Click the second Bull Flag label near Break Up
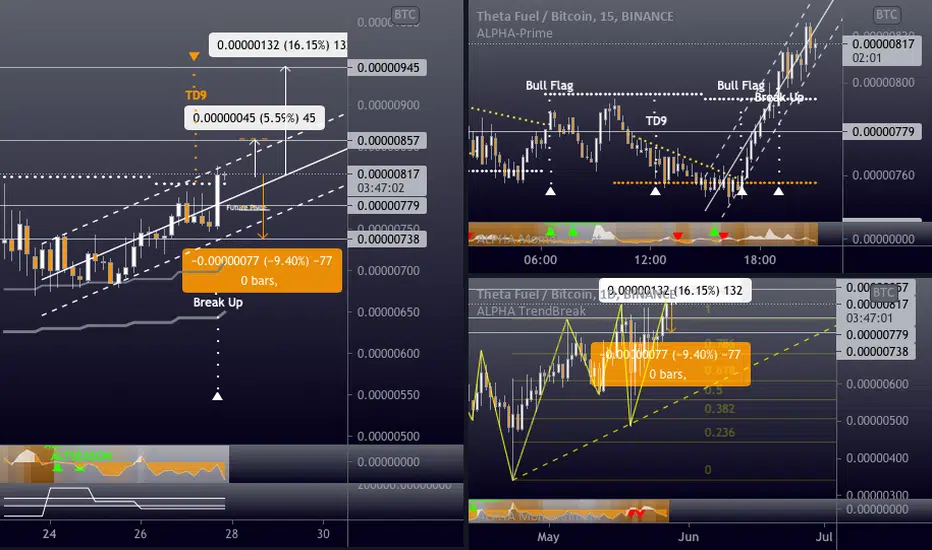The width and height of the screenshot is (932, 550). pos(741,86)
